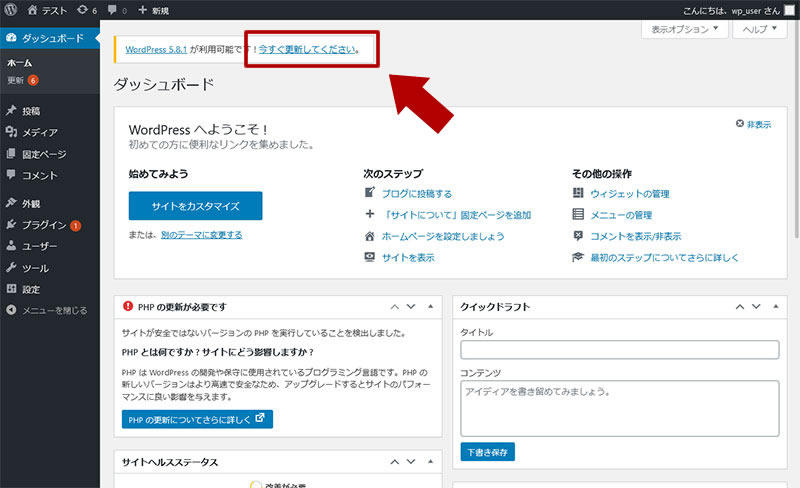
Task: Click the ユーザー person icon
Action: [11, 246]
